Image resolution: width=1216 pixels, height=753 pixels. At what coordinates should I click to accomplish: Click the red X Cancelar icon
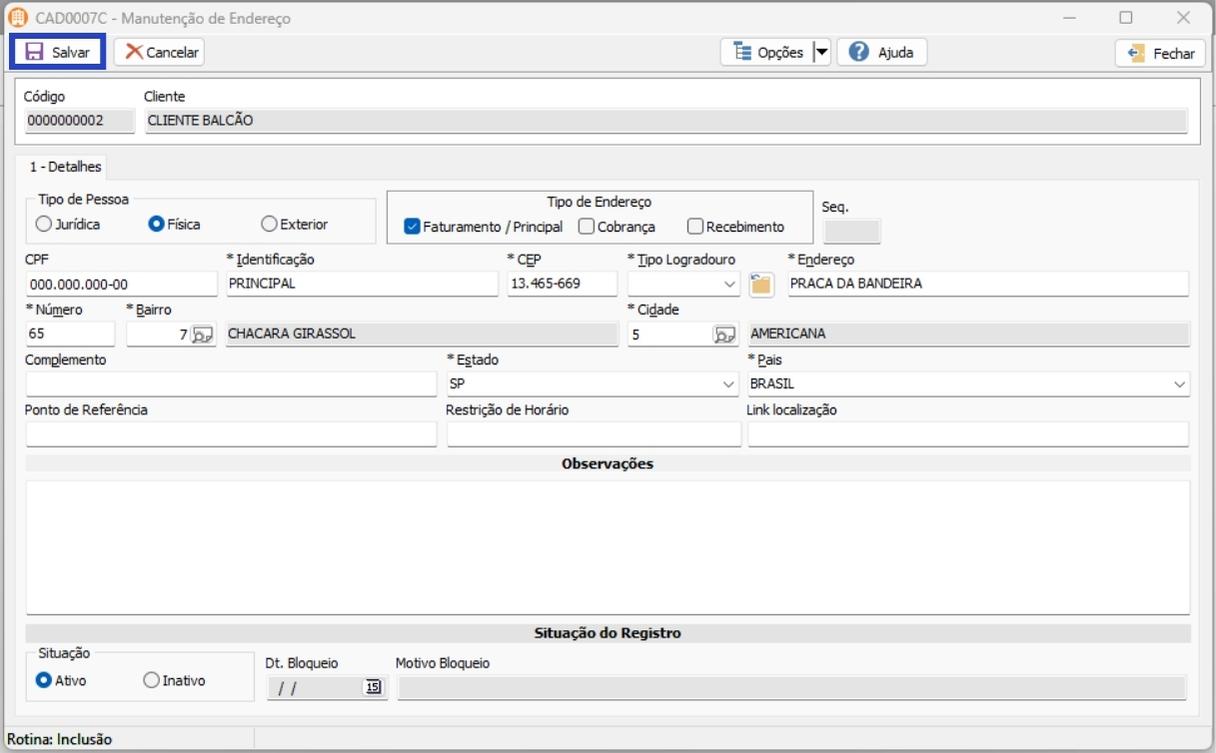coord(133,52)
